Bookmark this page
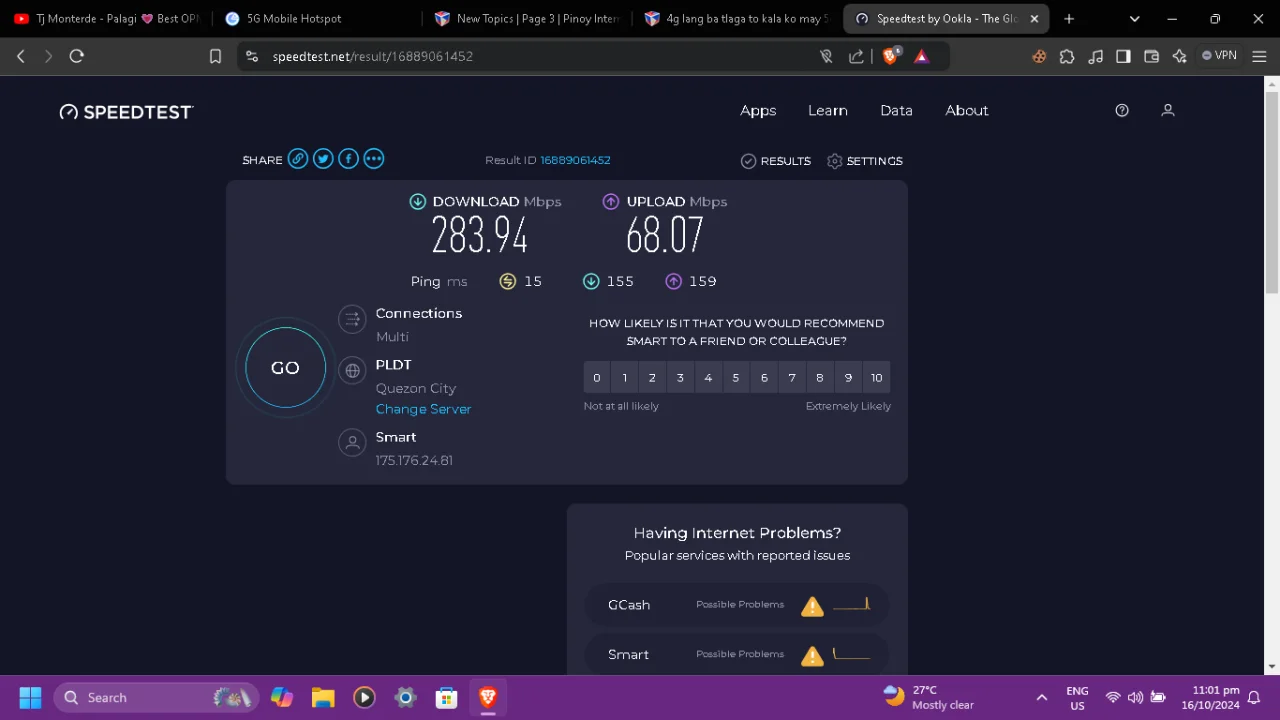The height and width of the screenshot is (720, 1280). pos(215,57)
